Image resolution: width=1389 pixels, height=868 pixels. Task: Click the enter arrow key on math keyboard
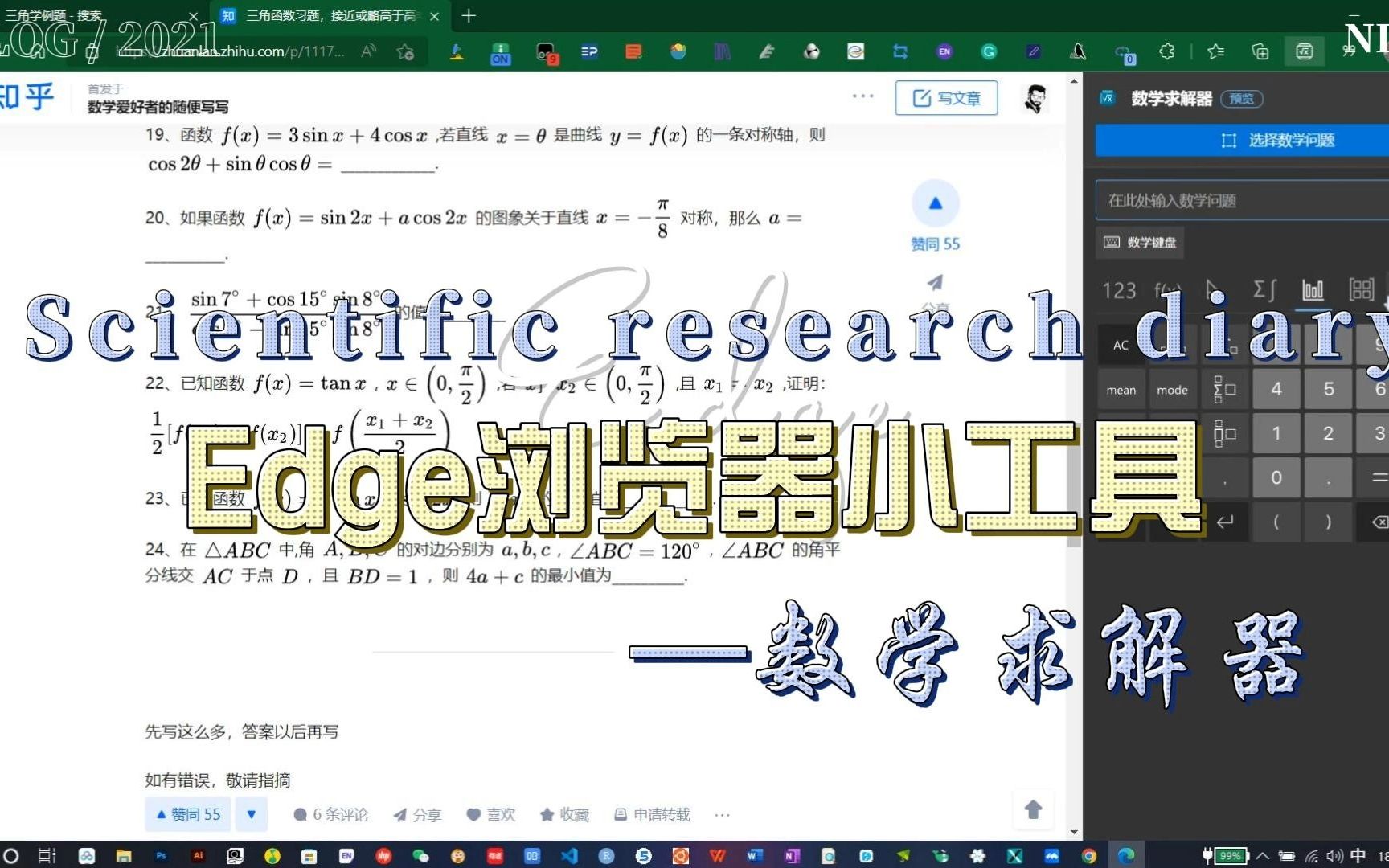coord(1225,522)
